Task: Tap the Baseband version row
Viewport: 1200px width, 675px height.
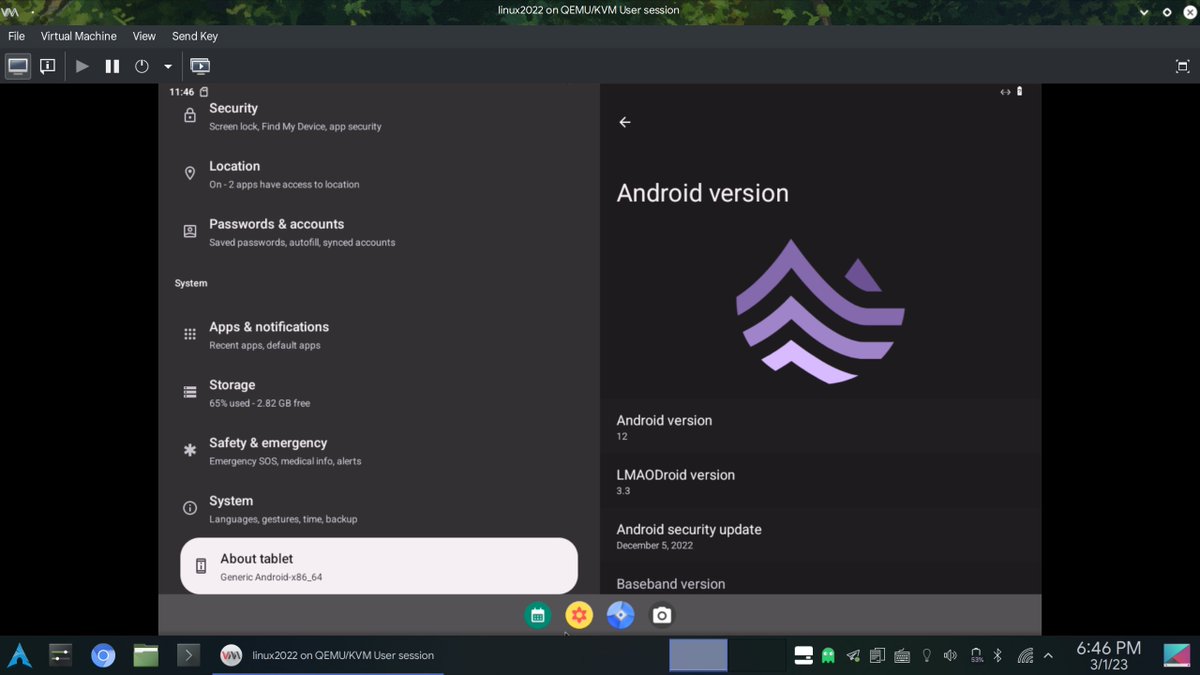Action: tap(820, 581)
